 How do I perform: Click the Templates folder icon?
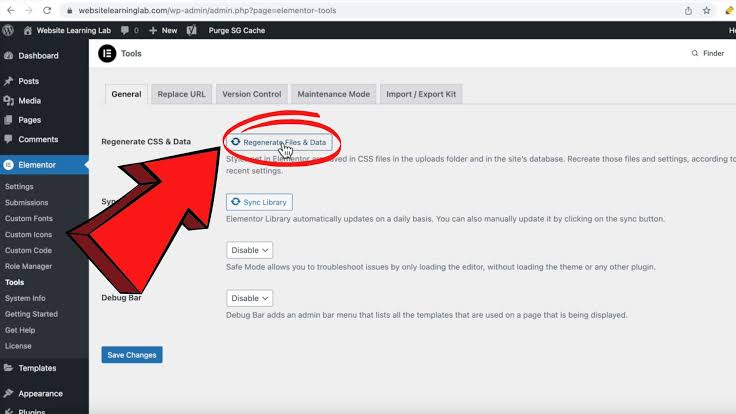(8, 368)
